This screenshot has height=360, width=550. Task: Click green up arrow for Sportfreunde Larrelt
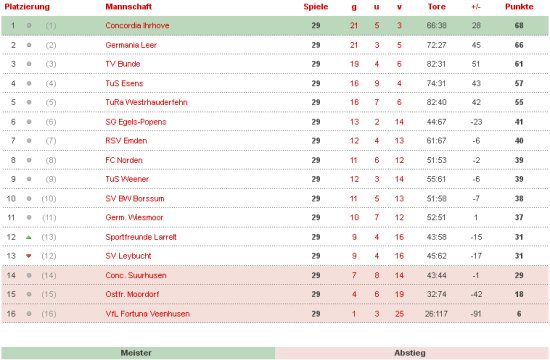29,238
